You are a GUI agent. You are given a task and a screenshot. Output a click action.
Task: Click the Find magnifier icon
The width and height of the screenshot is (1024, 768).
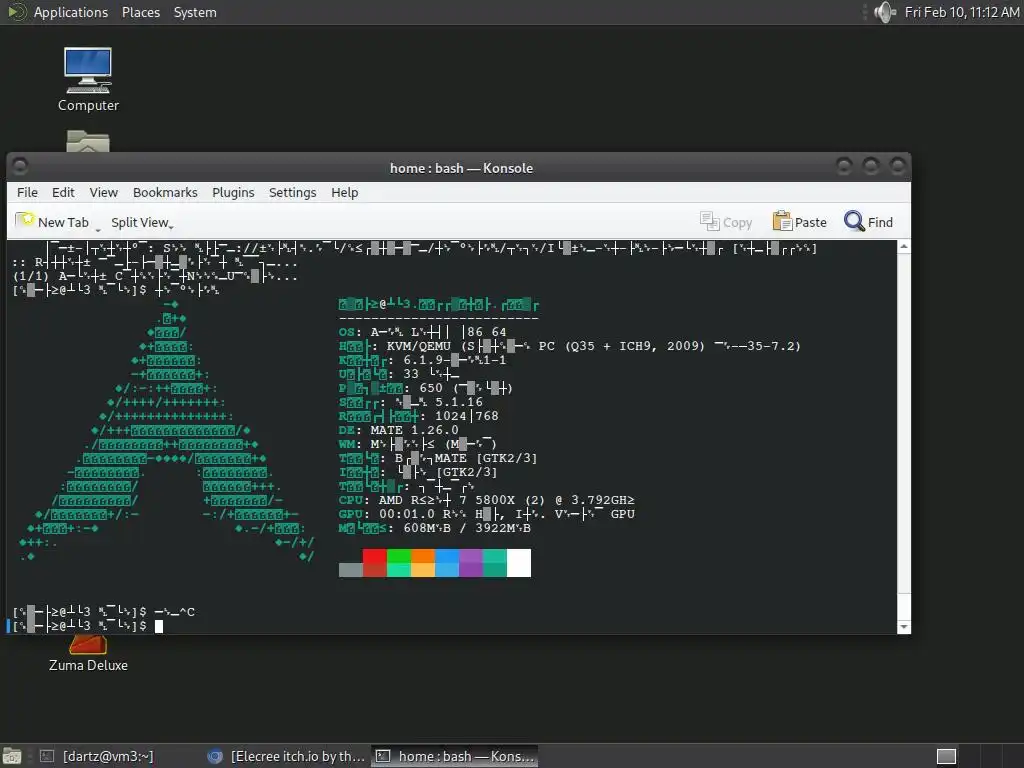854,221
